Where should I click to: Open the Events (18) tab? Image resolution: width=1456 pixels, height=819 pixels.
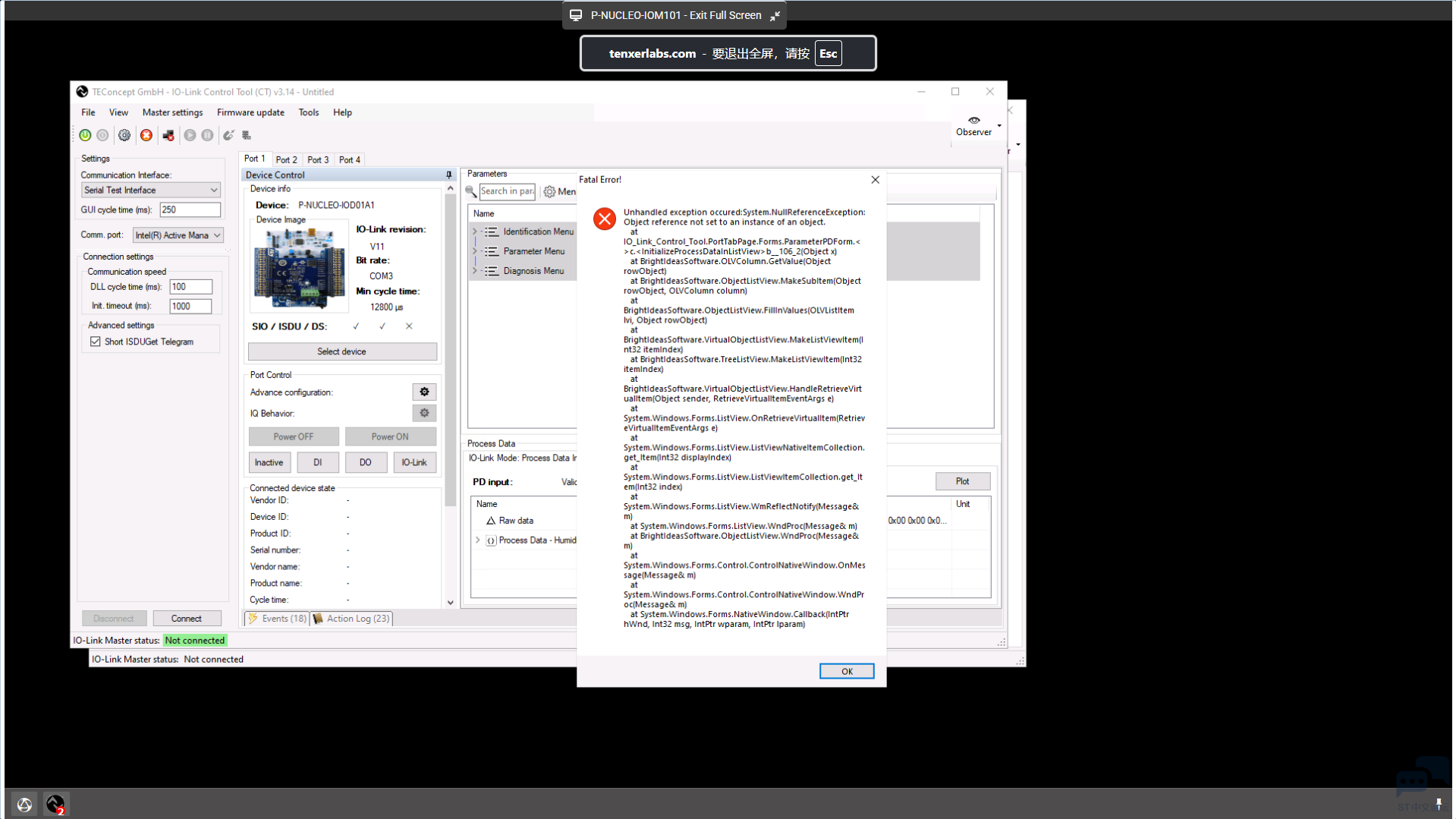point(278,619)
